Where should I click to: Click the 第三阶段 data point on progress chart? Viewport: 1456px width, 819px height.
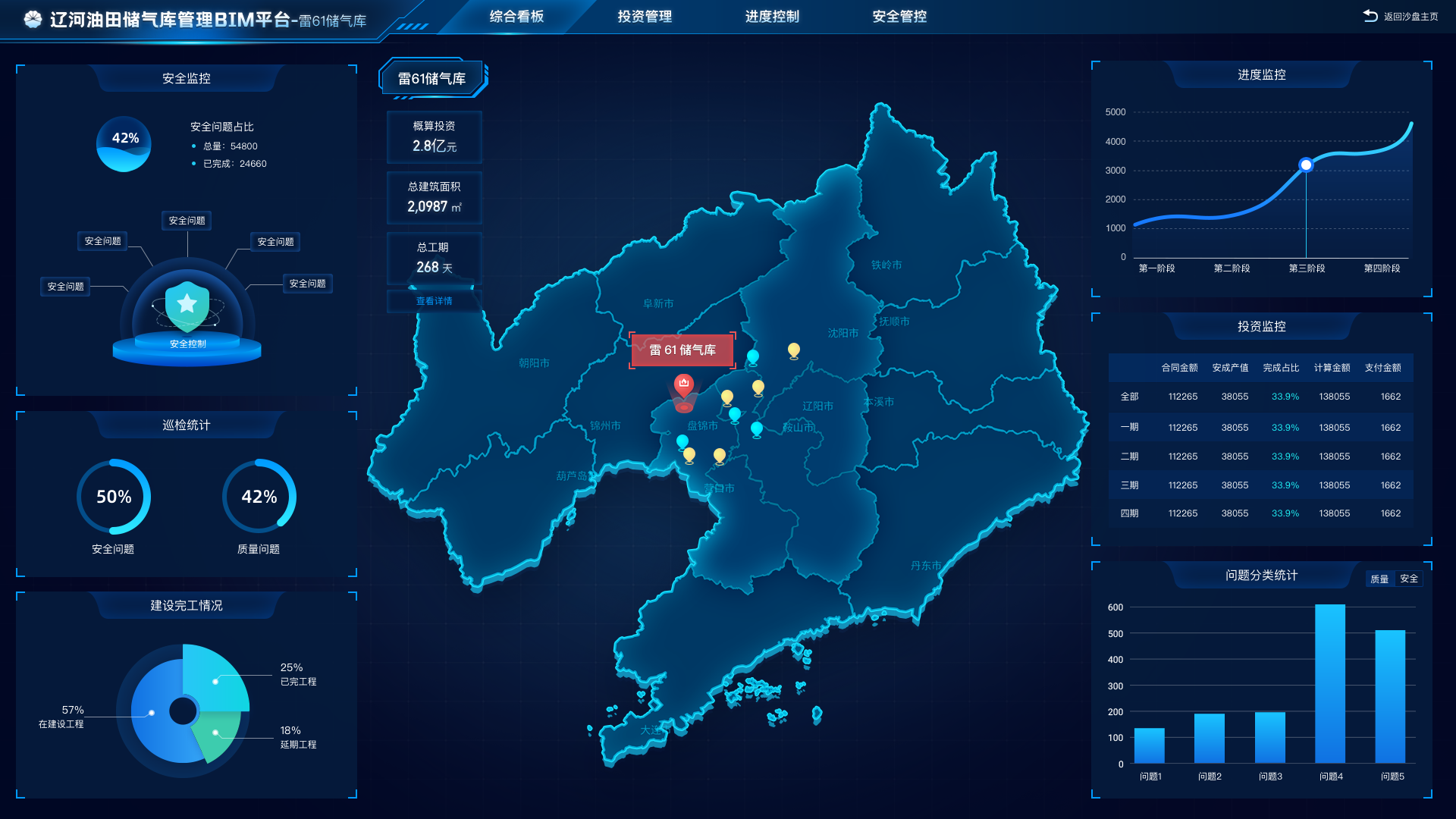click(x=1306, y=165)
